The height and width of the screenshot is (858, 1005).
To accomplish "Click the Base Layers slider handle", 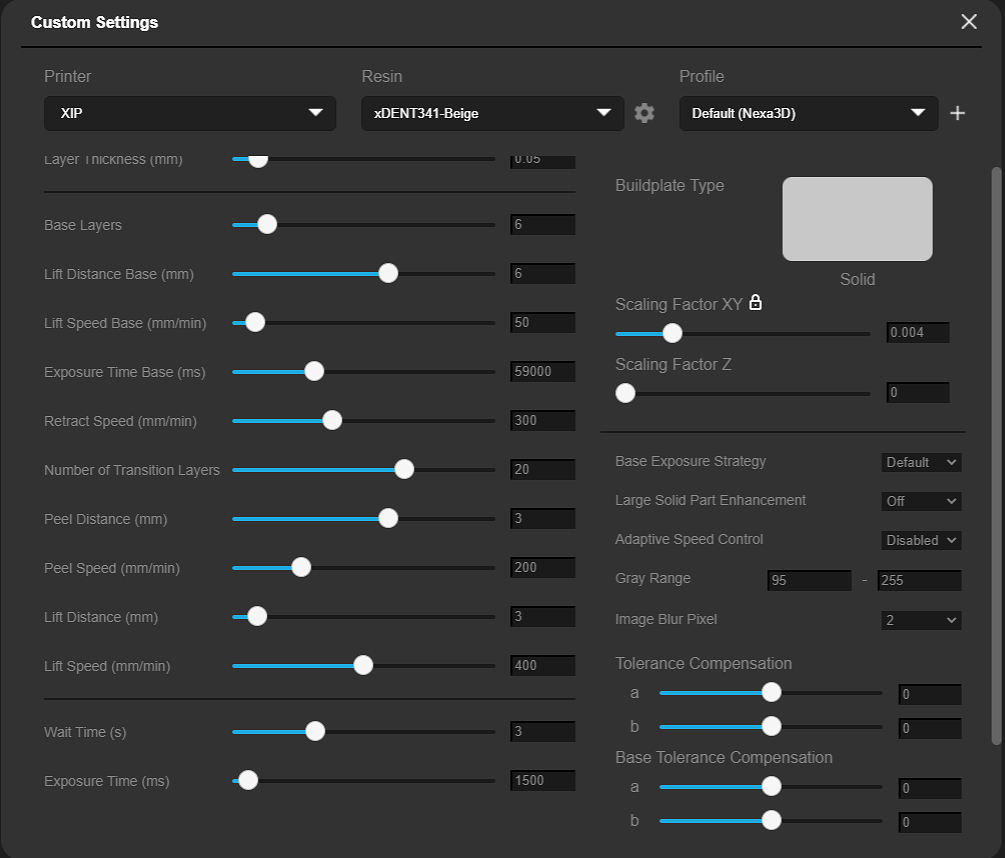I will pos(267,224).
